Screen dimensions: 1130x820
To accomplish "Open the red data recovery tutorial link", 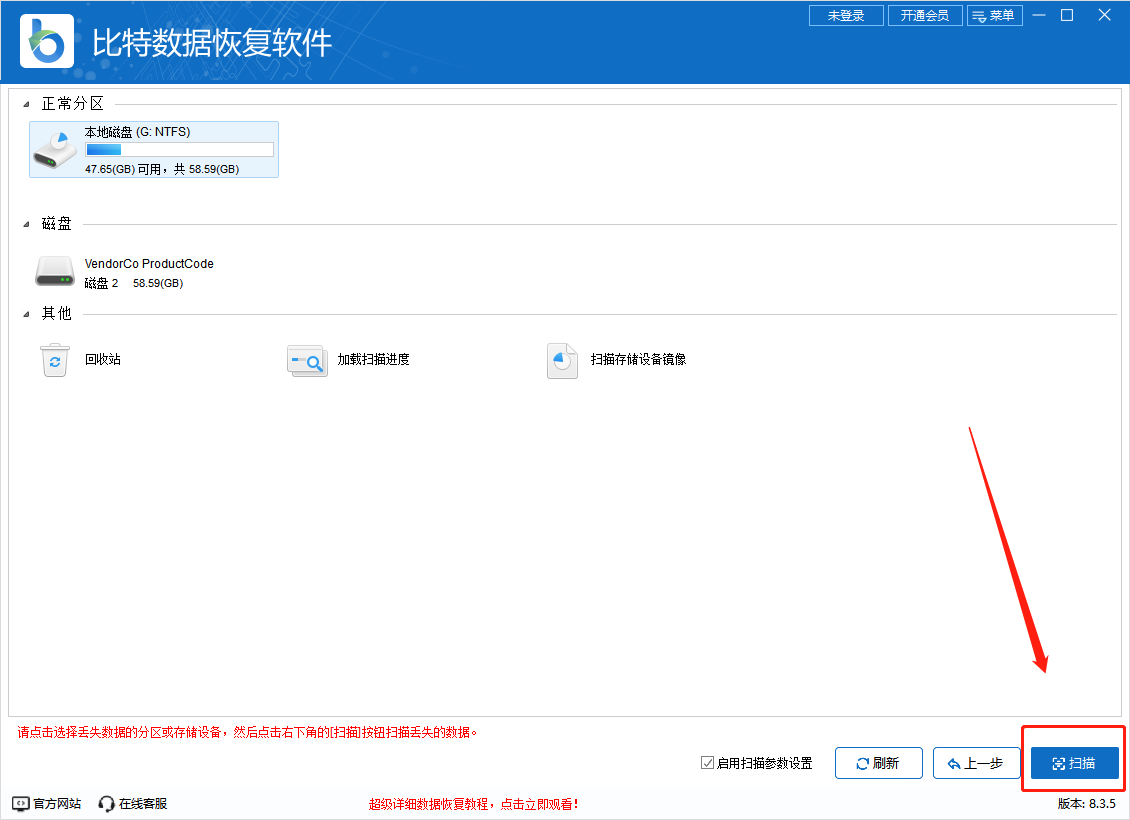I will [x=473, y=804].
